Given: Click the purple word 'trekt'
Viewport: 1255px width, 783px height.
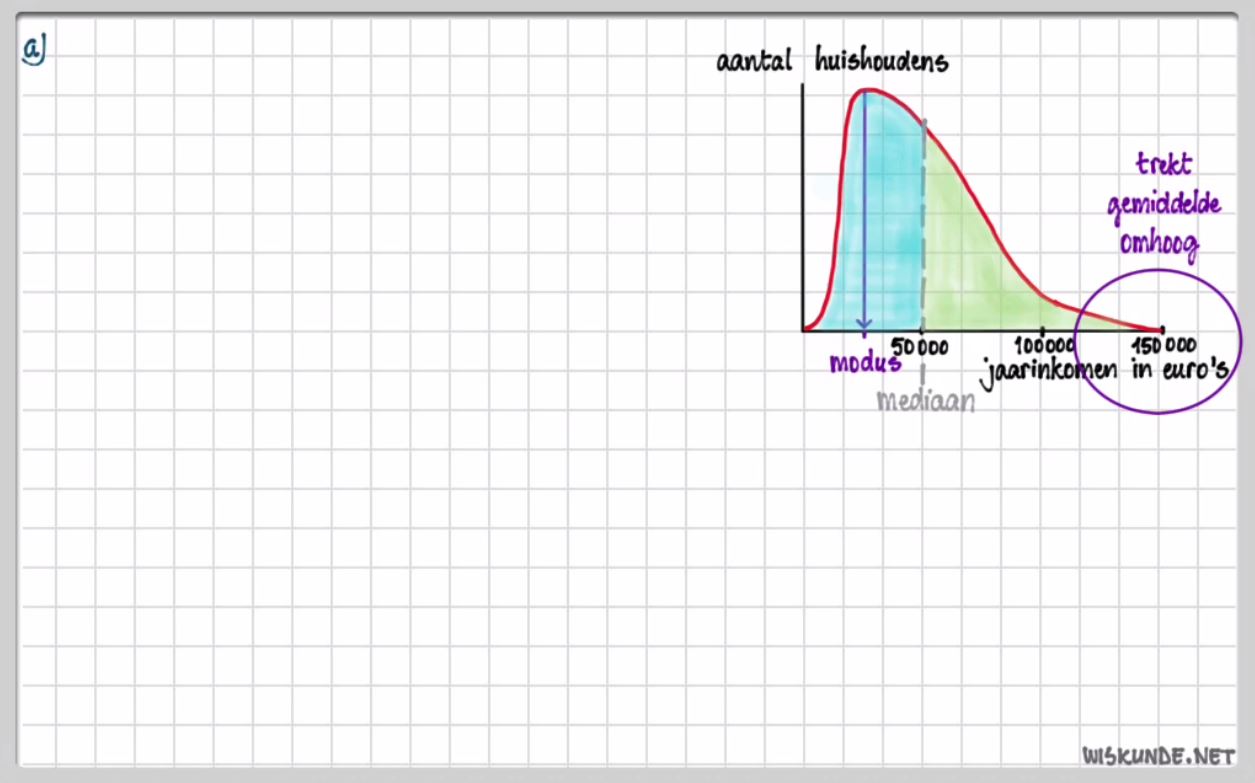Looking at the screenshot, I should [1164, 164].
